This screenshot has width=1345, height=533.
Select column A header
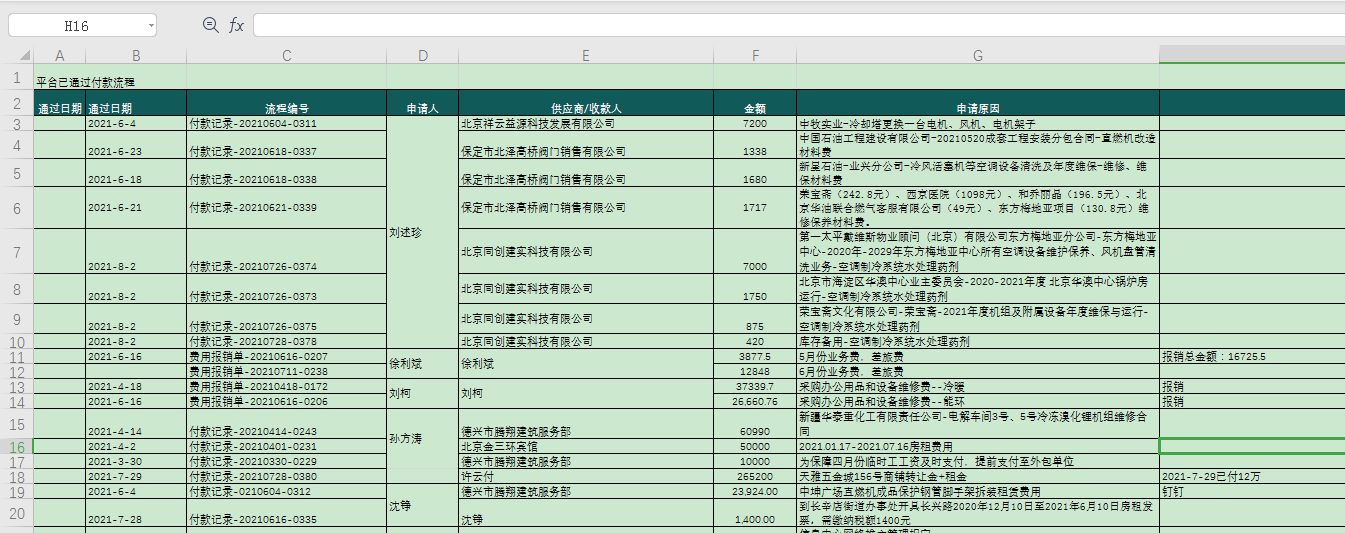pos(60,55)
